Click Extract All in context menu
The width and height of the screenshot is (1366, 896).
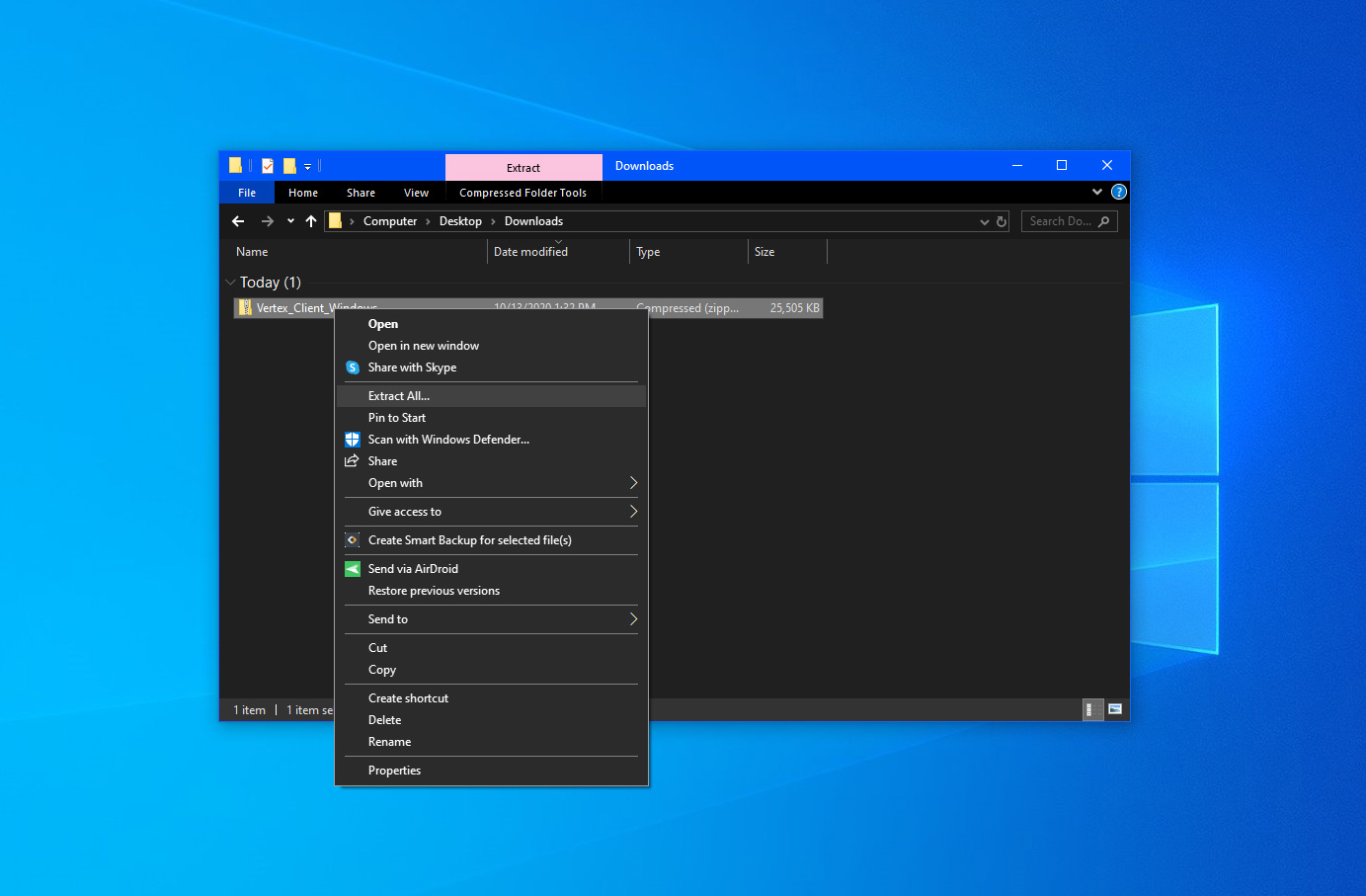pos(399,396)
